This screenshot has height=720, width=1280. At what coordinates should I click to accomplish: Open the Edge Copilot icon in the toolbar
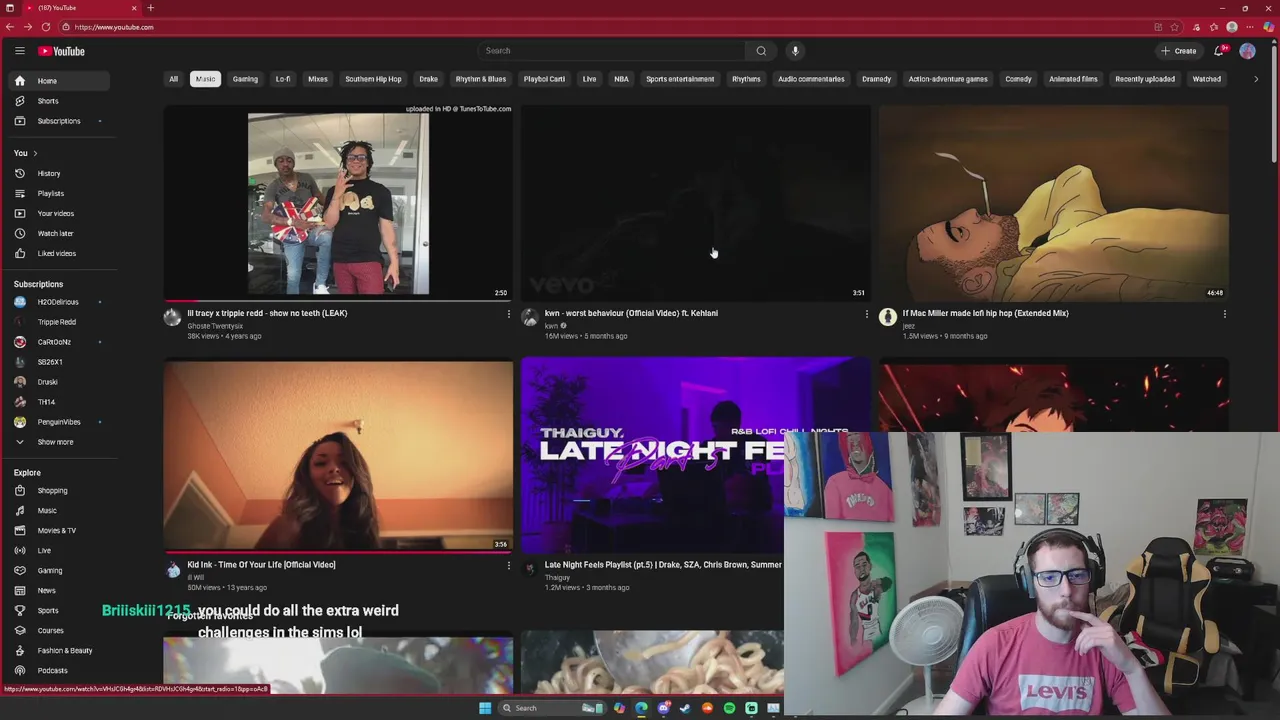click(1269, 27)
